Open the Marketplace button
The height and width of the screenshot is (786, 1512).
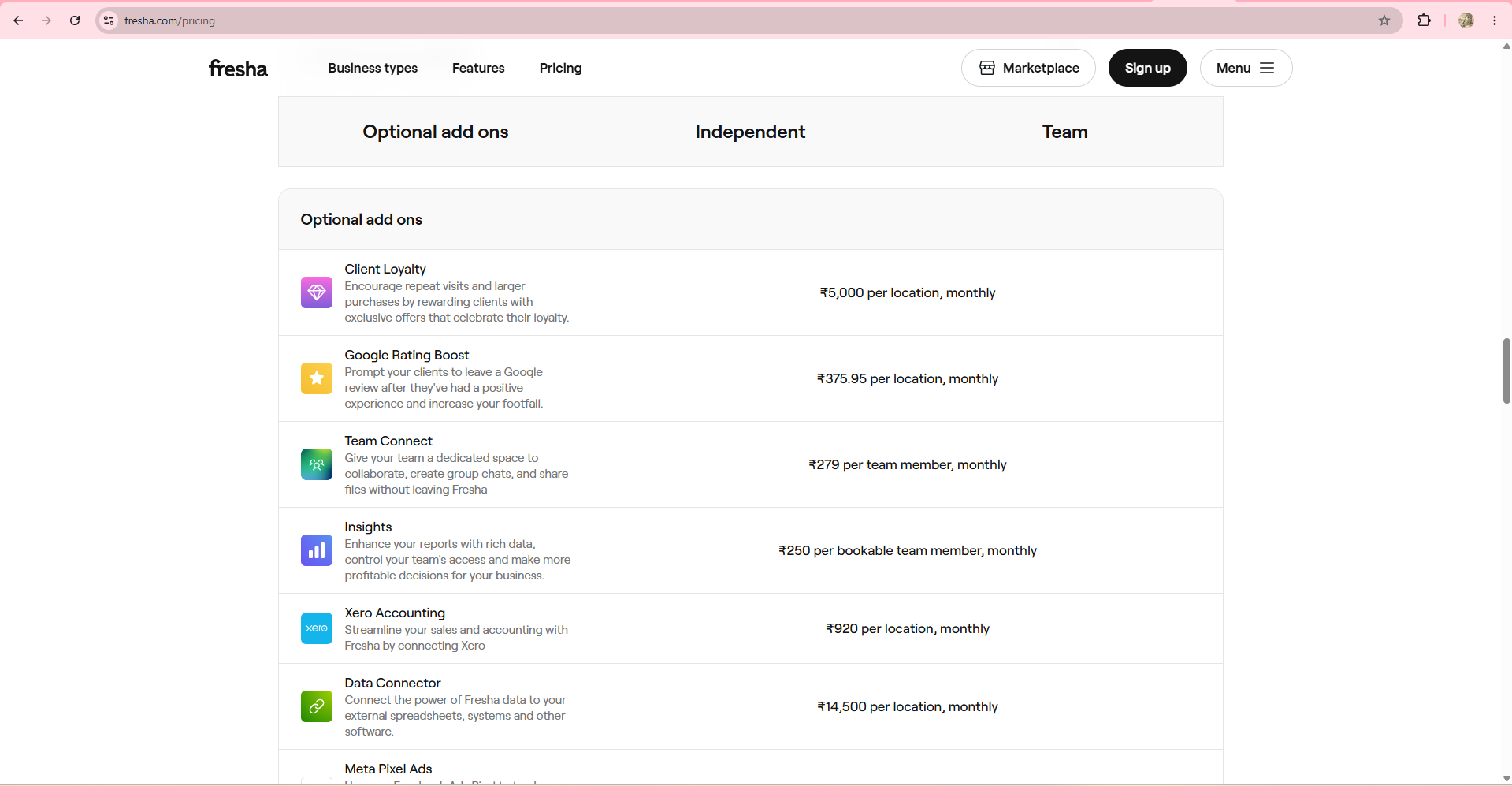(1028, 68)
